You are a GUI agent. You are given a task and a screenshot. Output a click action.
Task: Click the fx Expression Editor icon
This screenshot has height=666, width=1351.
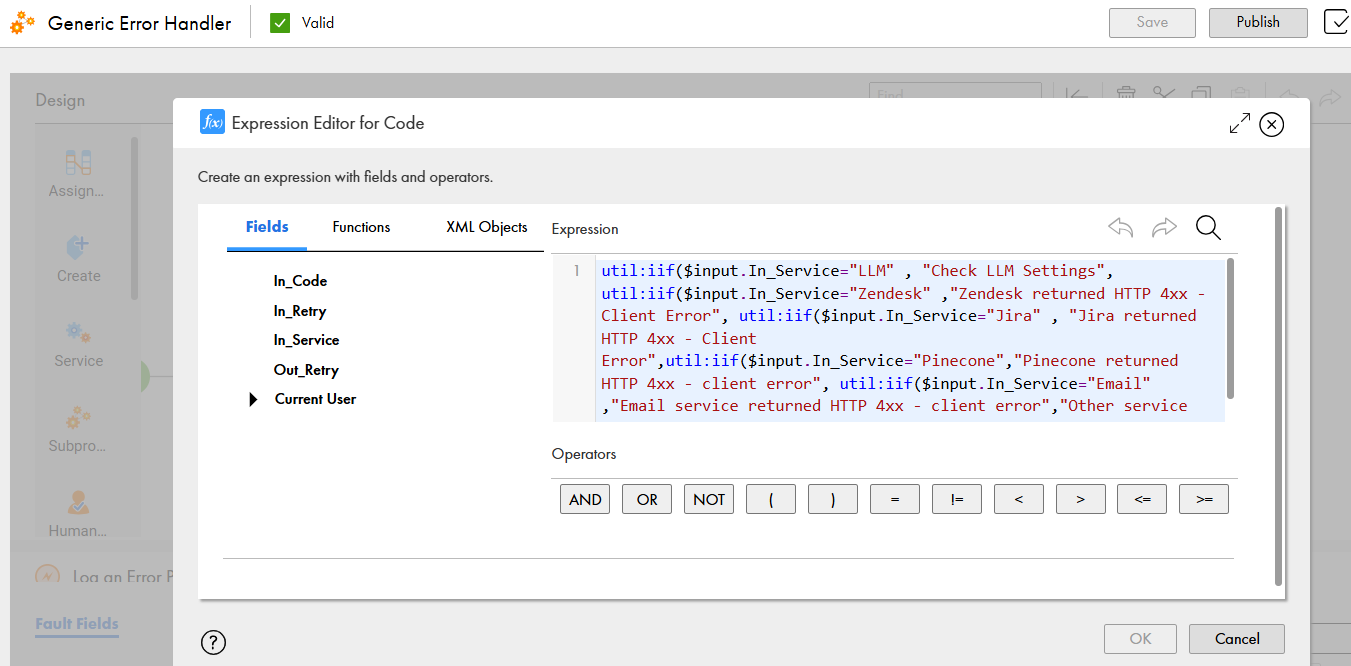point(212,122)
